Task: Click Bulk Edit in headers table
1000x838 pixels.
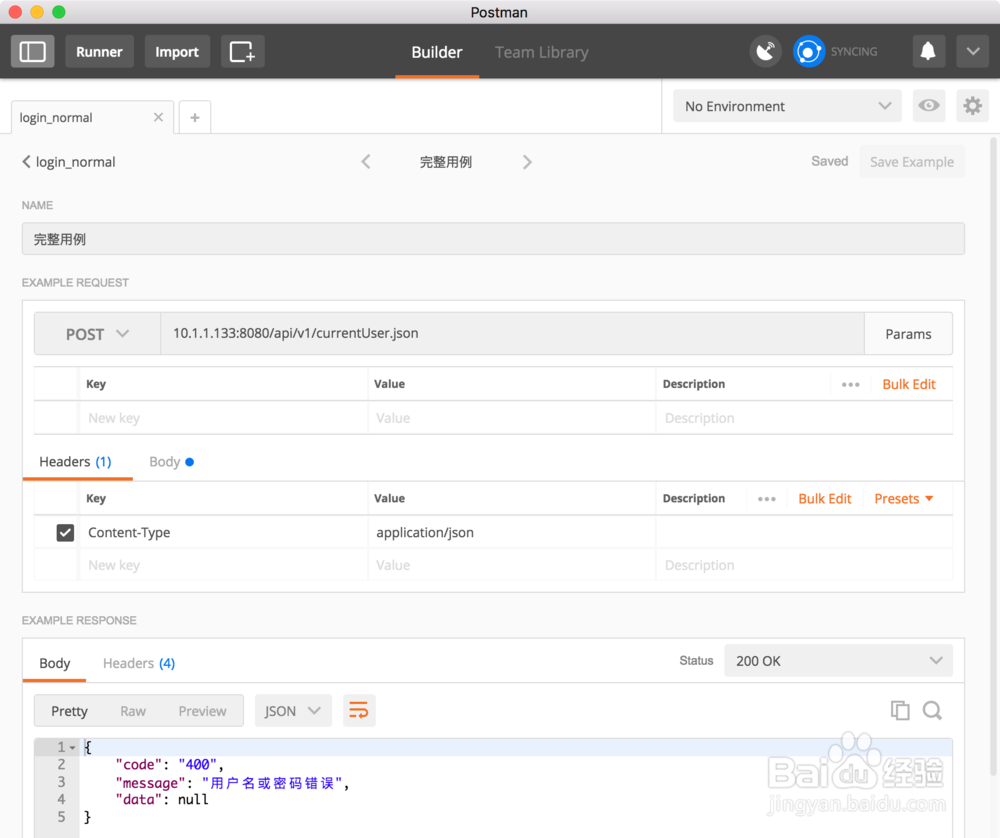Action: [x=825, y=499]
